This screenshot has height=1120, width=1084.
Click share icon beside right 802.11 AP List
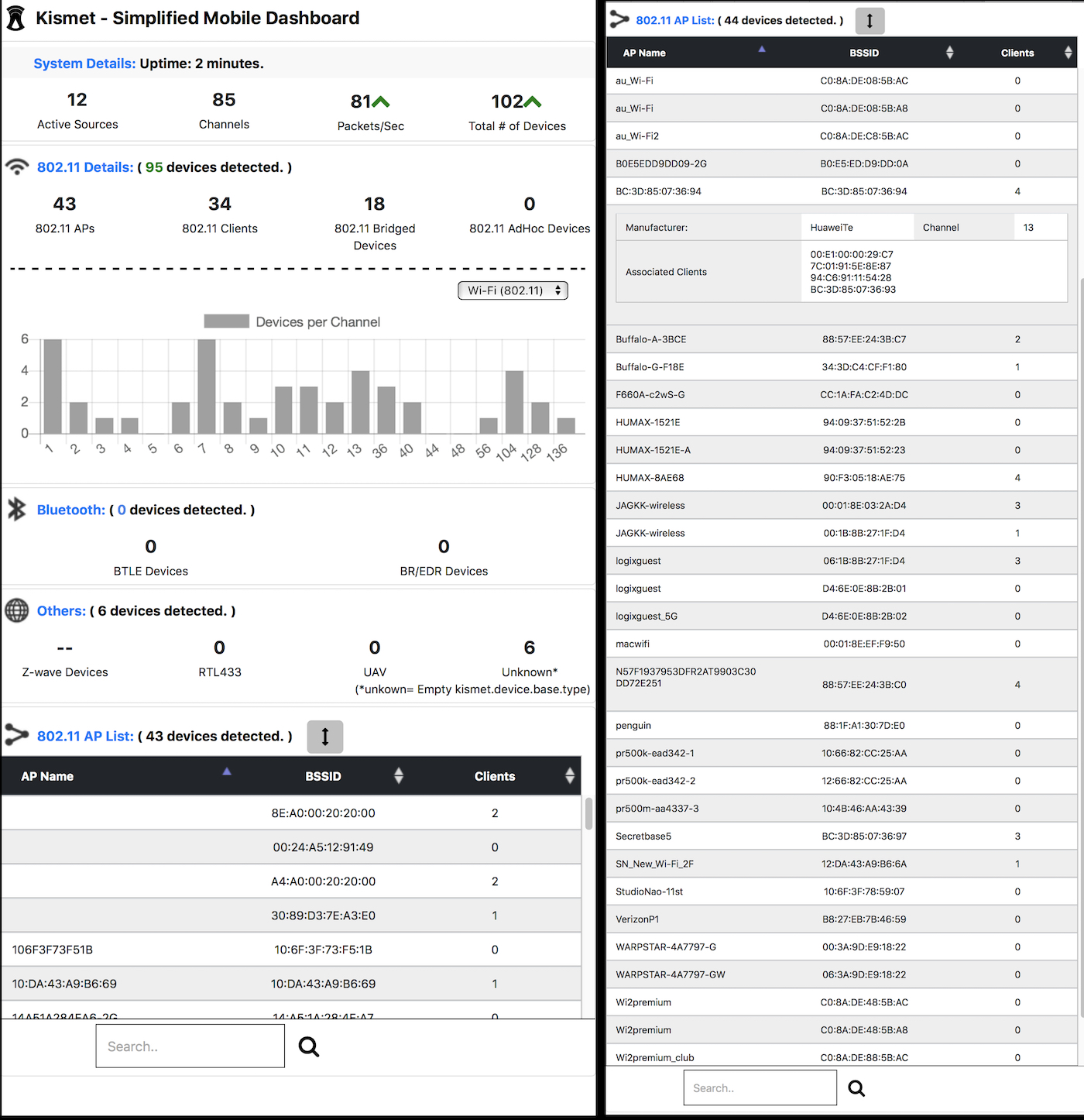click(619, 19)
